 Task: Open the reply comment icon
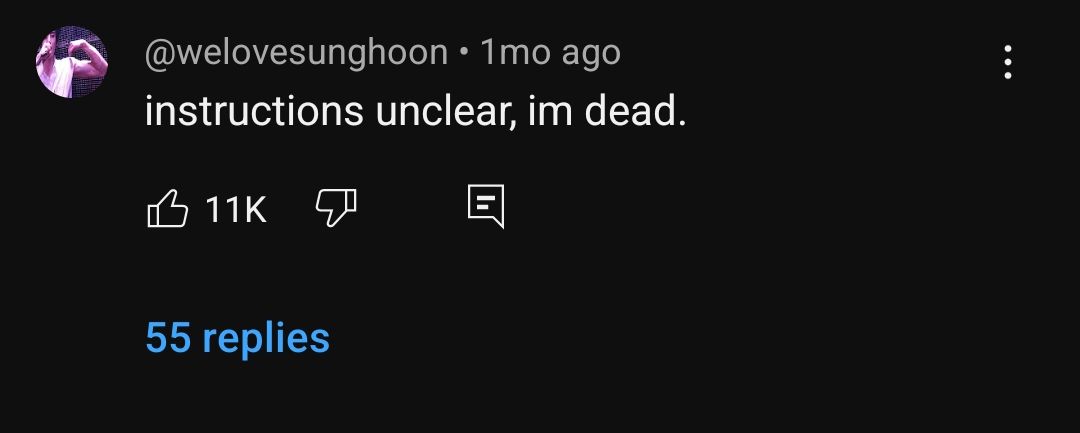tap(486, 206)
